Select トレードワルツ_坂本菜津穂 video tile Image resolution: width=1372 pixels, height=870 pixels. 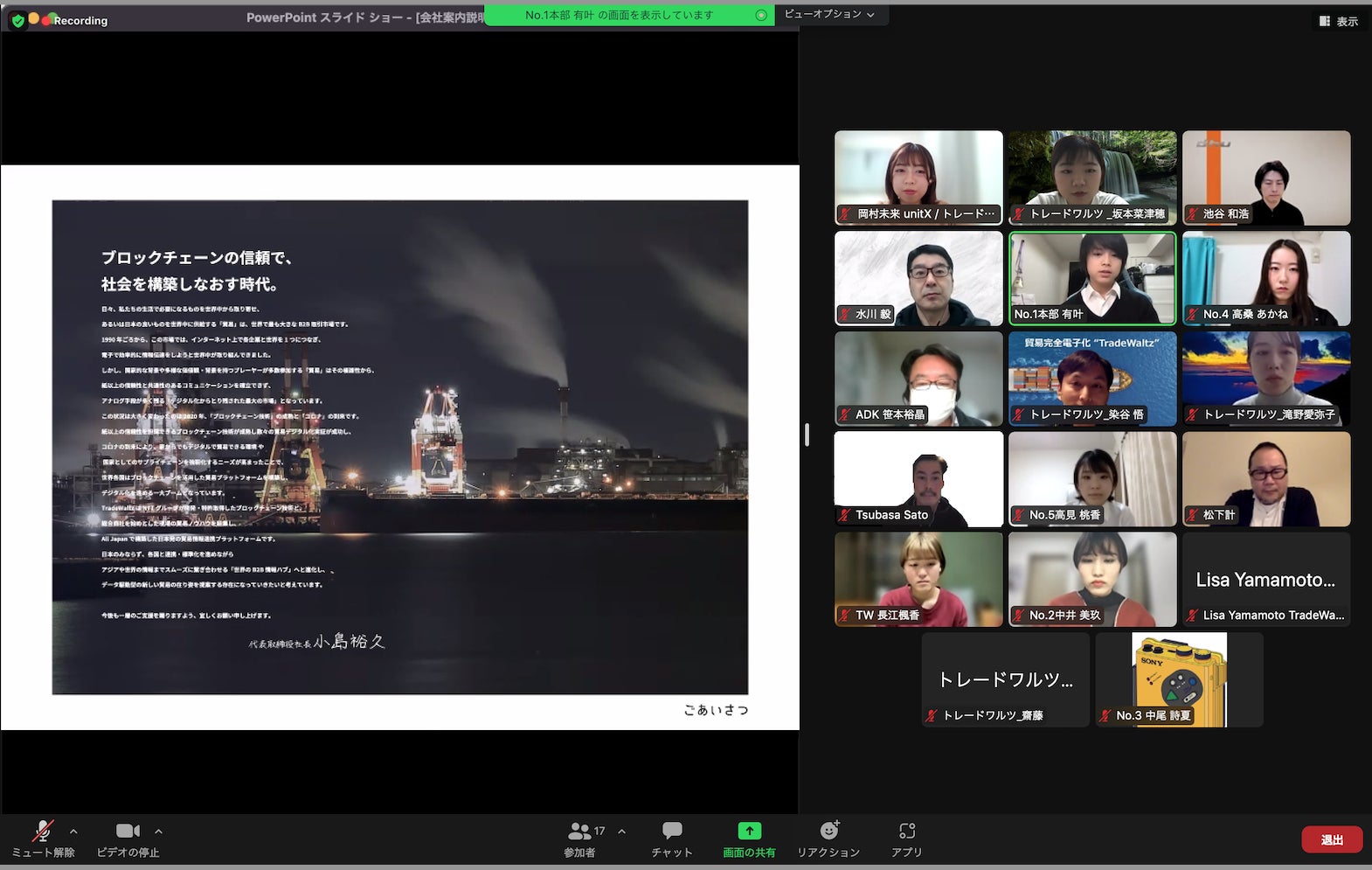click(x=1092, y=177)
